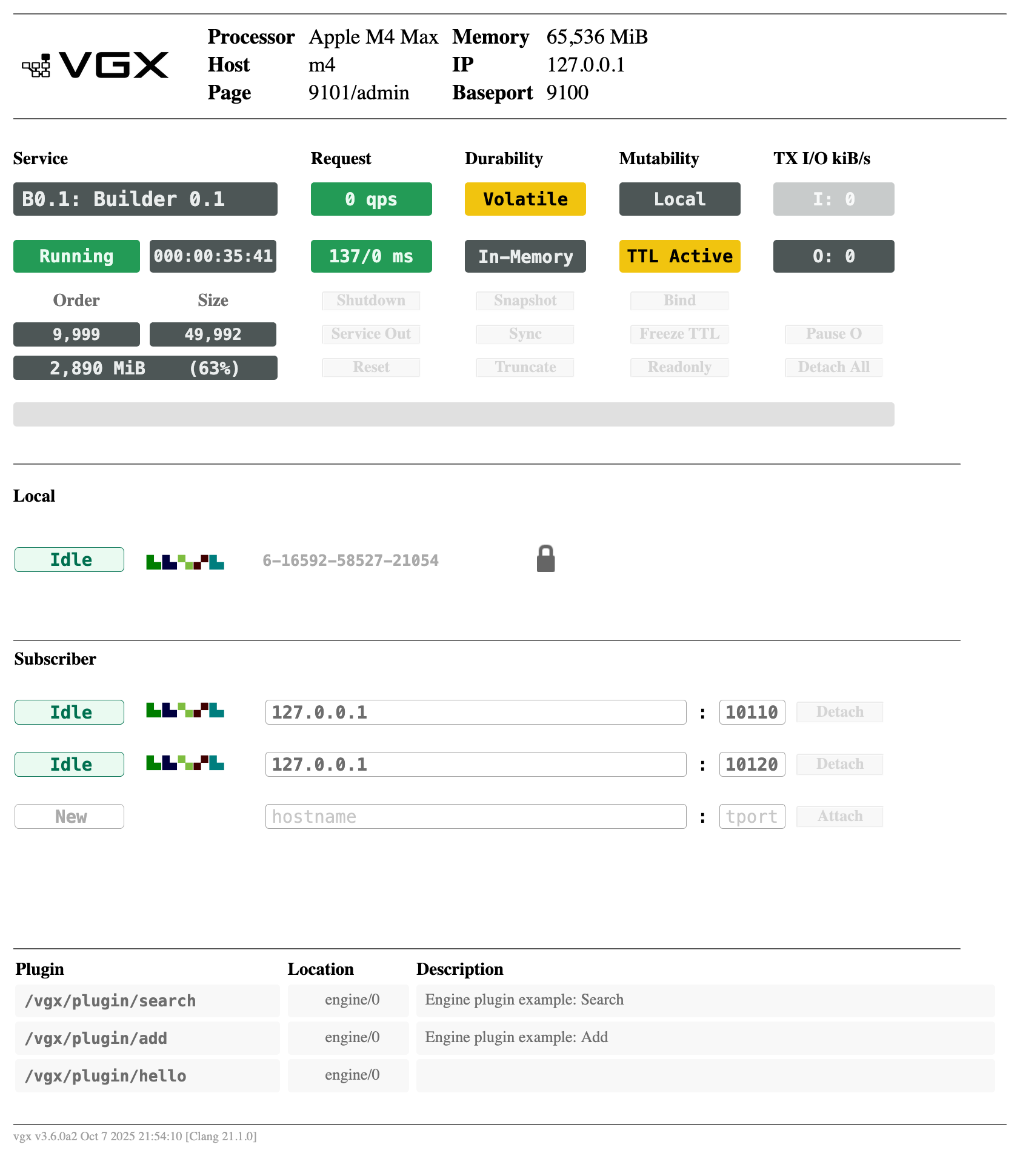1020x1176 pixels.
Task: Focus the hostname input field
Action: coord(475,816)
